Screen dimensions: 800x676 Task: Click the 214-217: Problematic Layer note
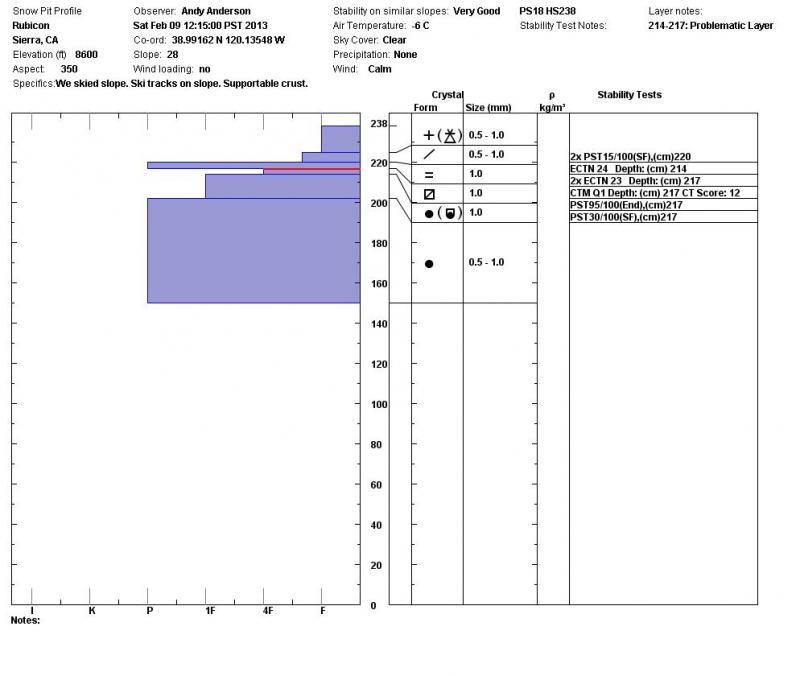coord(710,26)
